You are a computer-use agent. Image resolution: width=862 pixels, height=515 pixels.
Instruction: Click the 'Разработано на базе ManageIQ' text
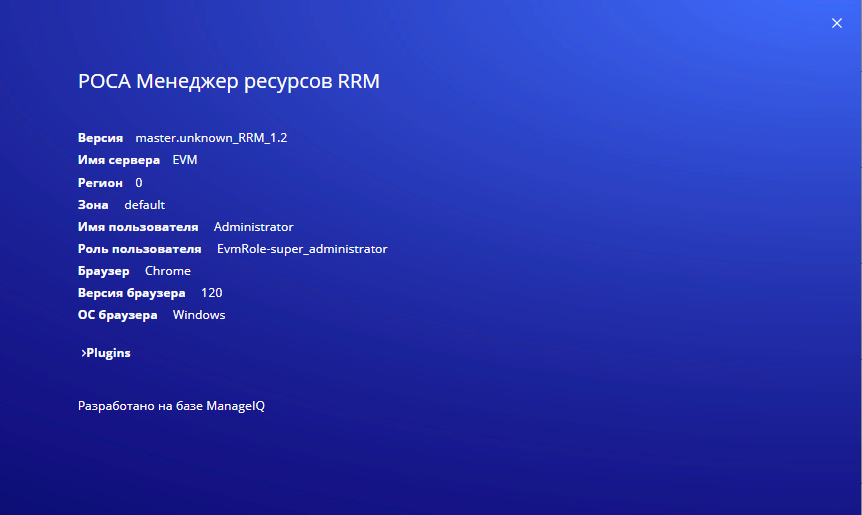click(171, 407)
